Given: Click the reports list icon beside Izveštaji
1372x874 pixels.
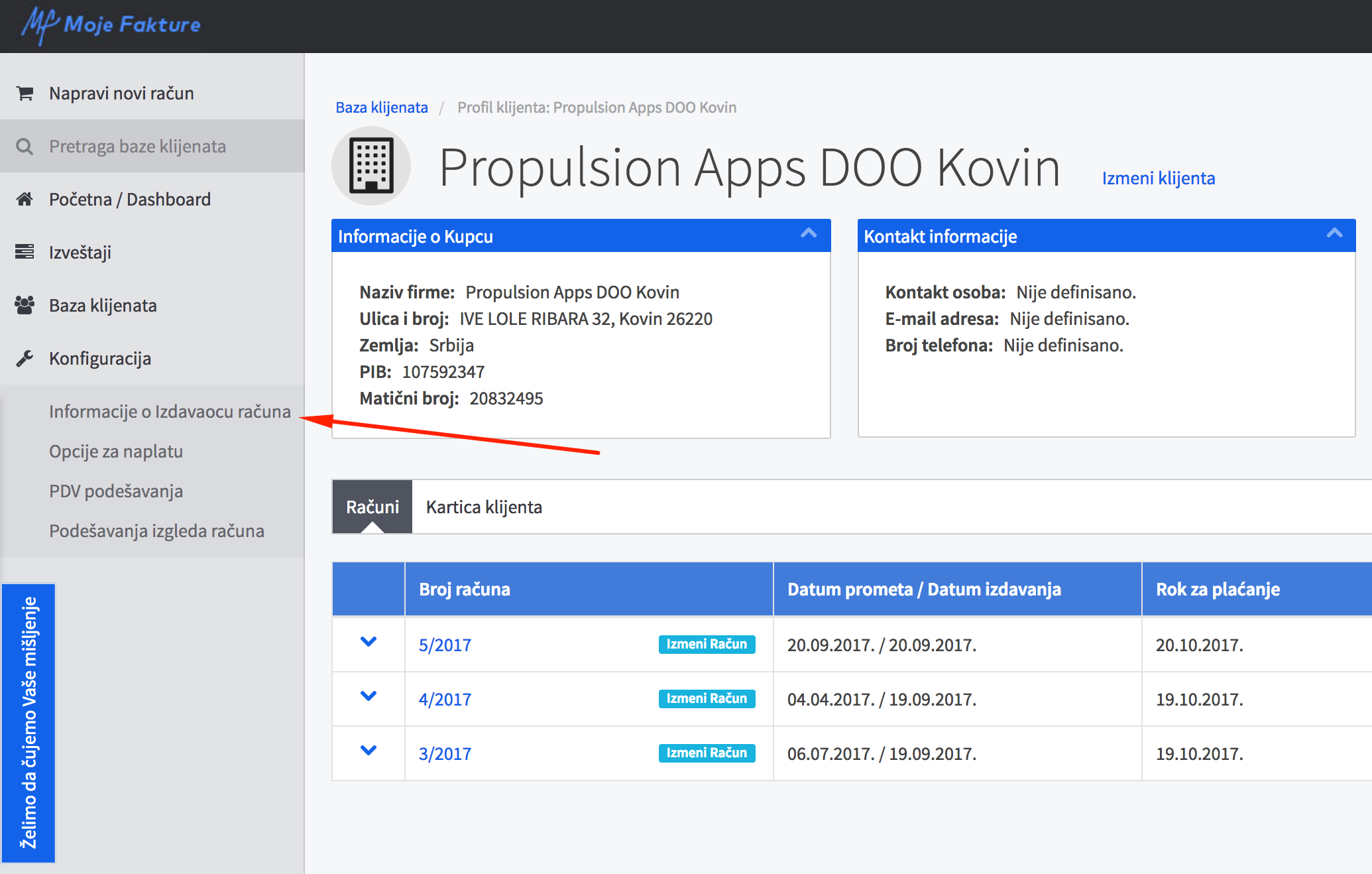Looking at the screenshot, I should click(25, 252).
